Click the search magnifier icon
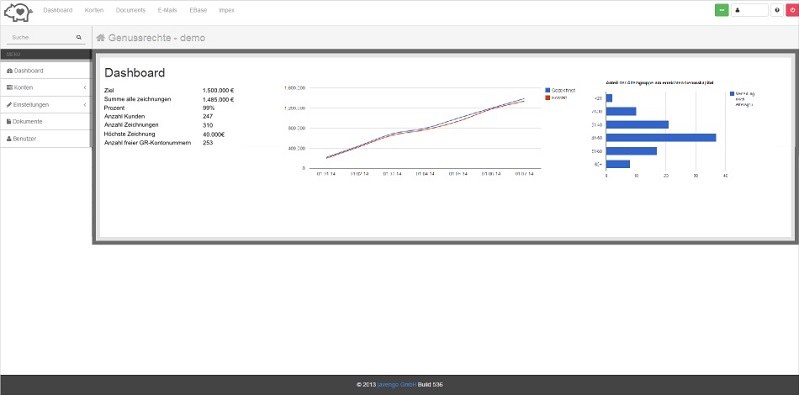799x395 pixels. tap(79, 37)
